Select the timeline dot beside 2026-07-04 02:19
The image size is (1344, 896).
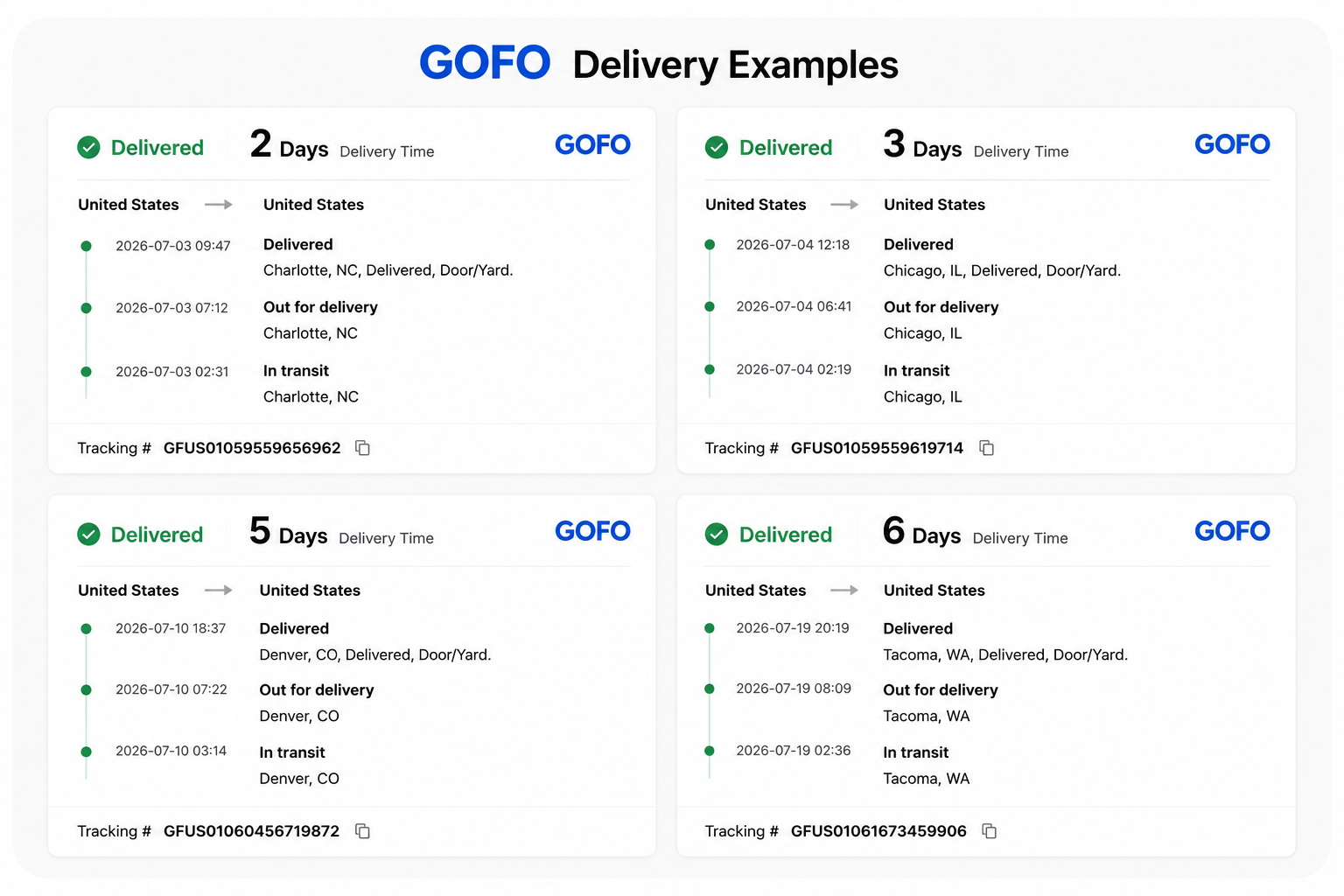tap(710, 369)
